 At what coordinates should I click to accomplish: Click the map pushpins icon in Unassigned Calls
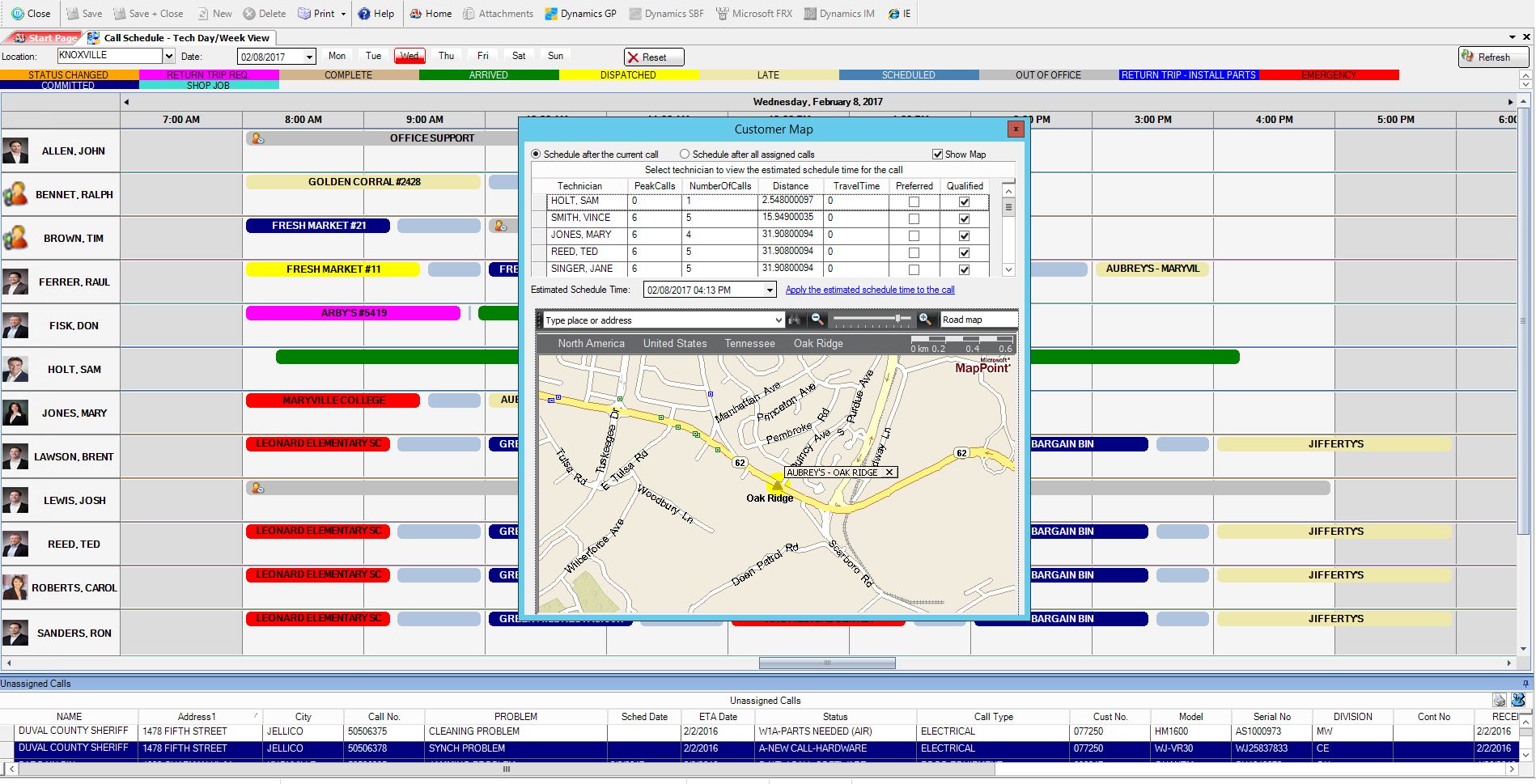[x=1518, y=700]
